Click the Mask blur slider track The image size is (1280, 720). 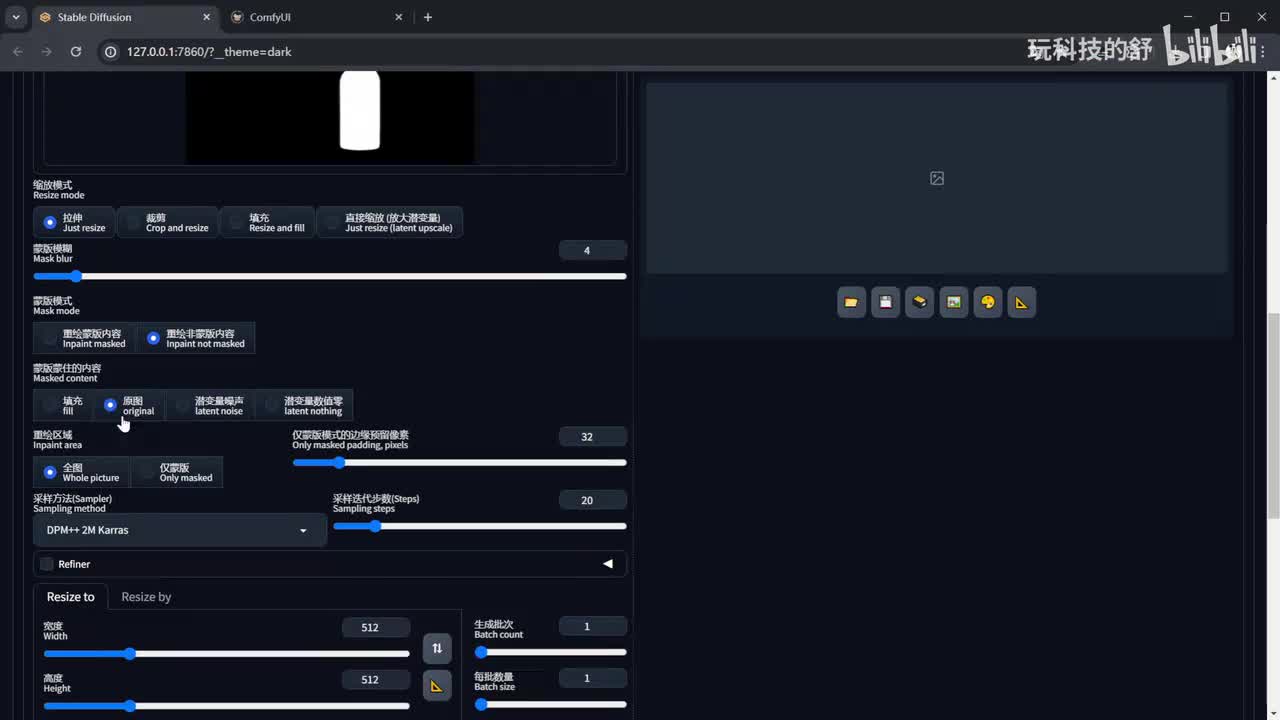click(x=330, y=276)
